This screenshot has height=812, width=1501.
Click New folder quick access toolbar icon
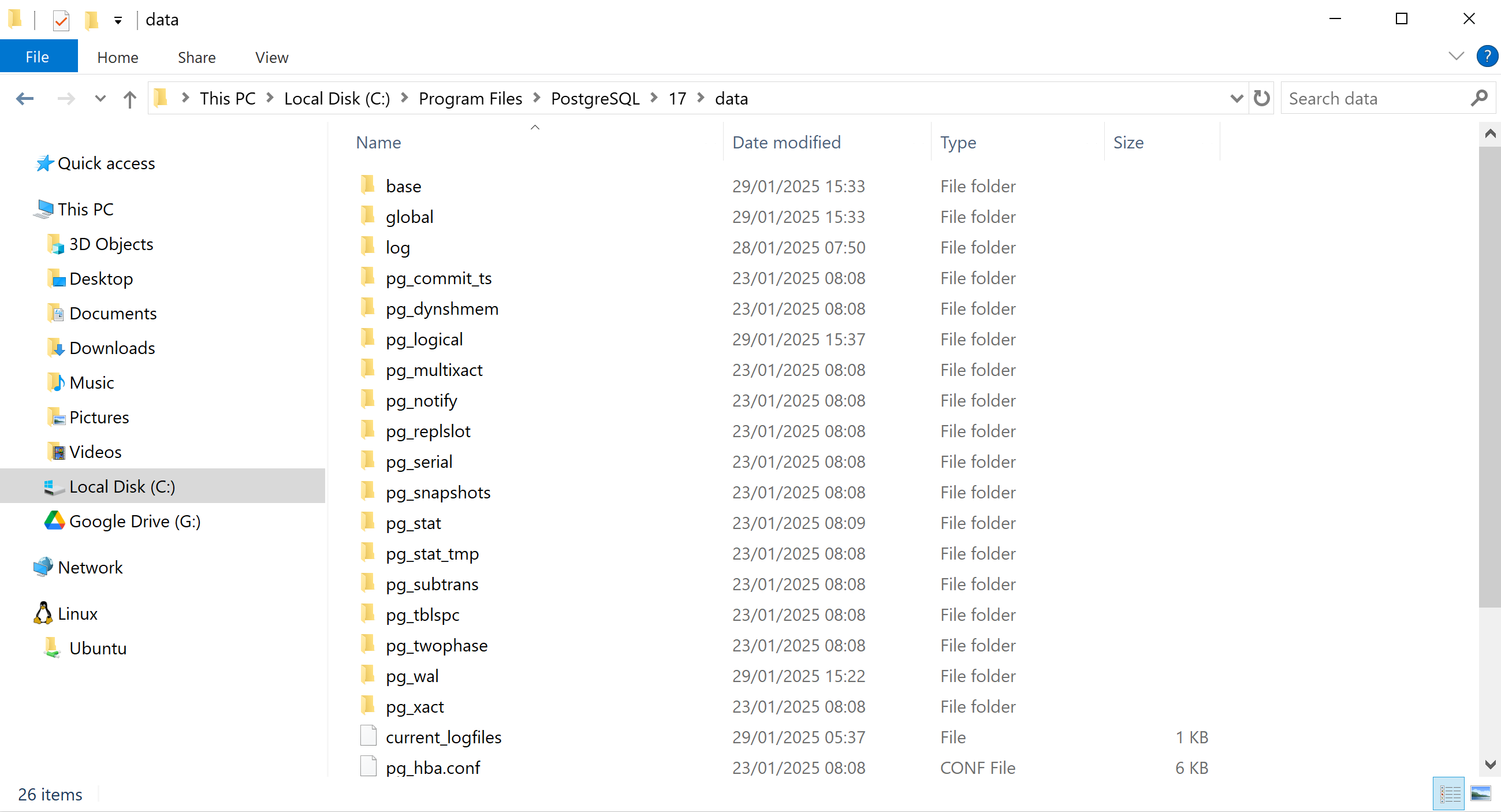coord(91,20)
